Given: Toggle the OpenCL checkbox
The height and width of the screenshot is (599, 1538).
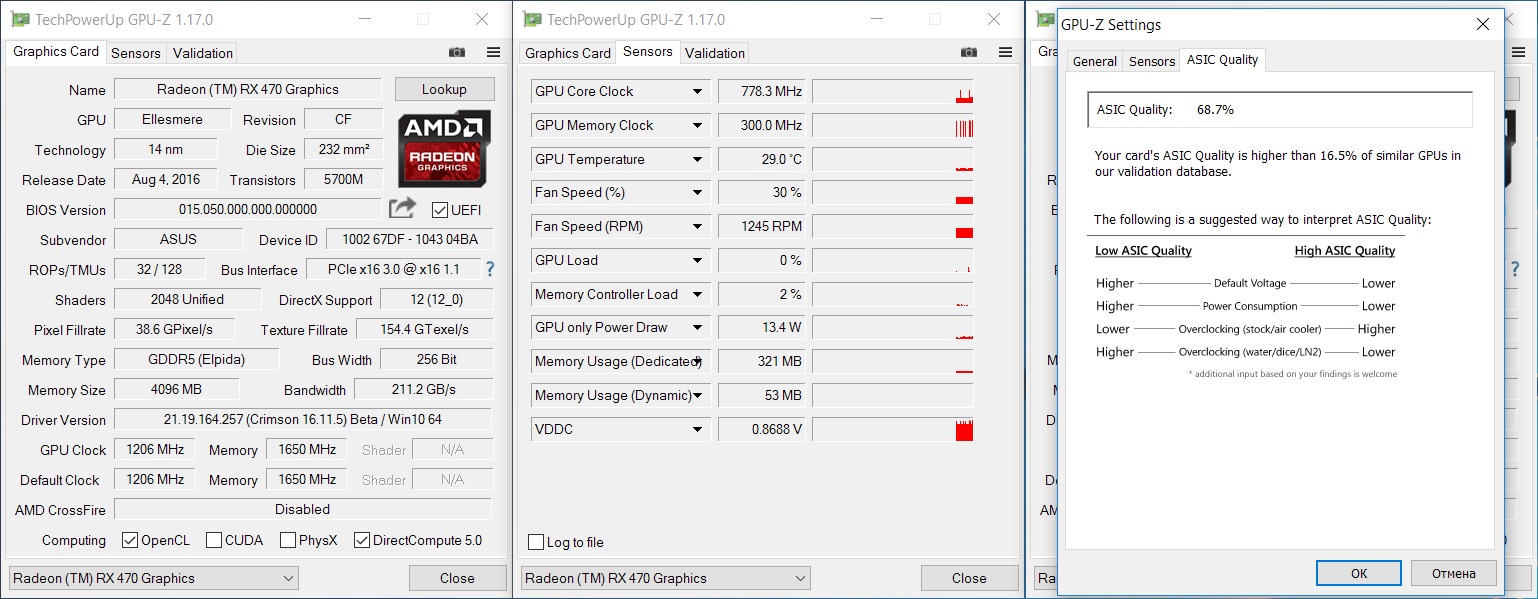Looking at the screenshot, I should [x=130, y=540].
